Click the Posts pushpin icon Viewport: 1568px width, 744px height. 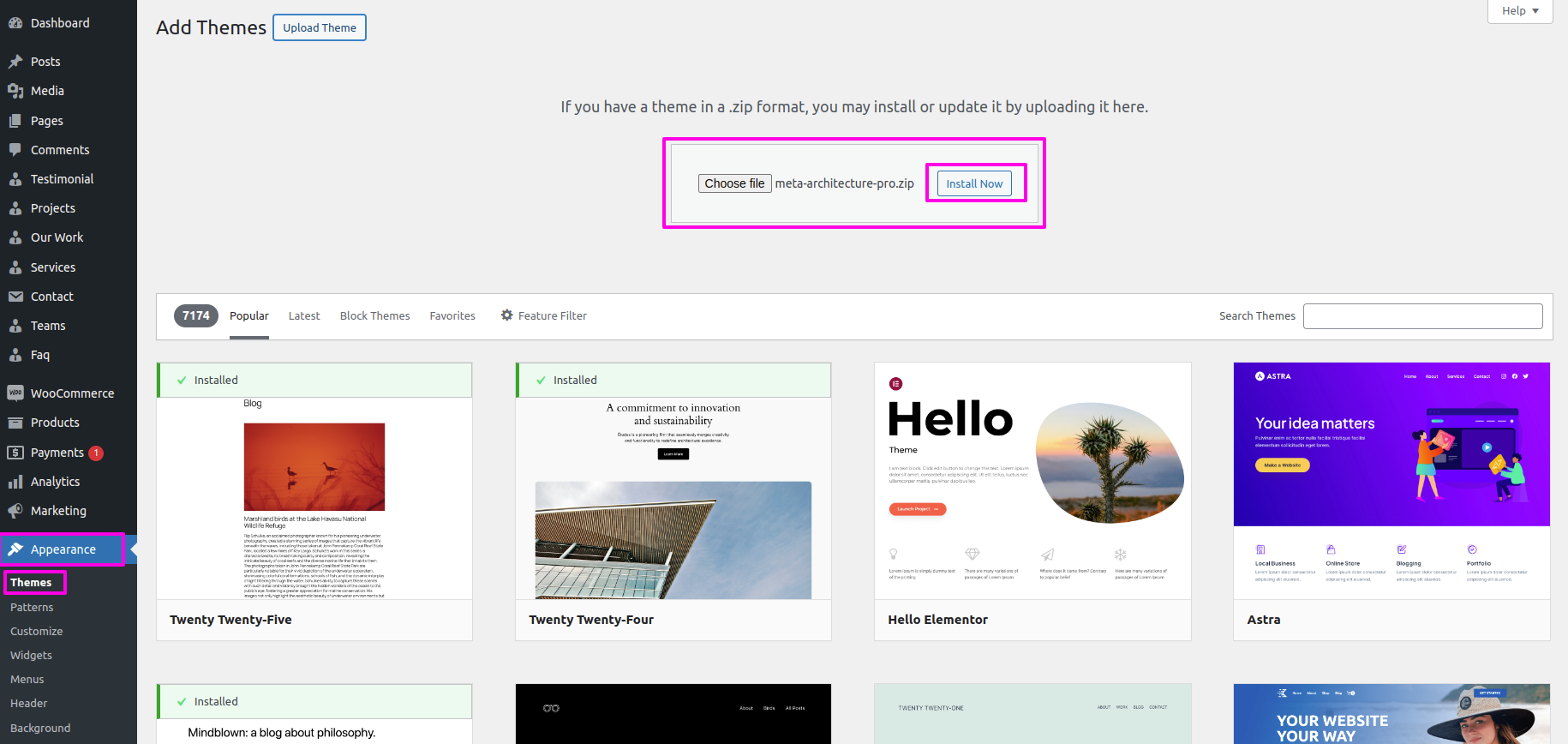[x=15, y=62]
